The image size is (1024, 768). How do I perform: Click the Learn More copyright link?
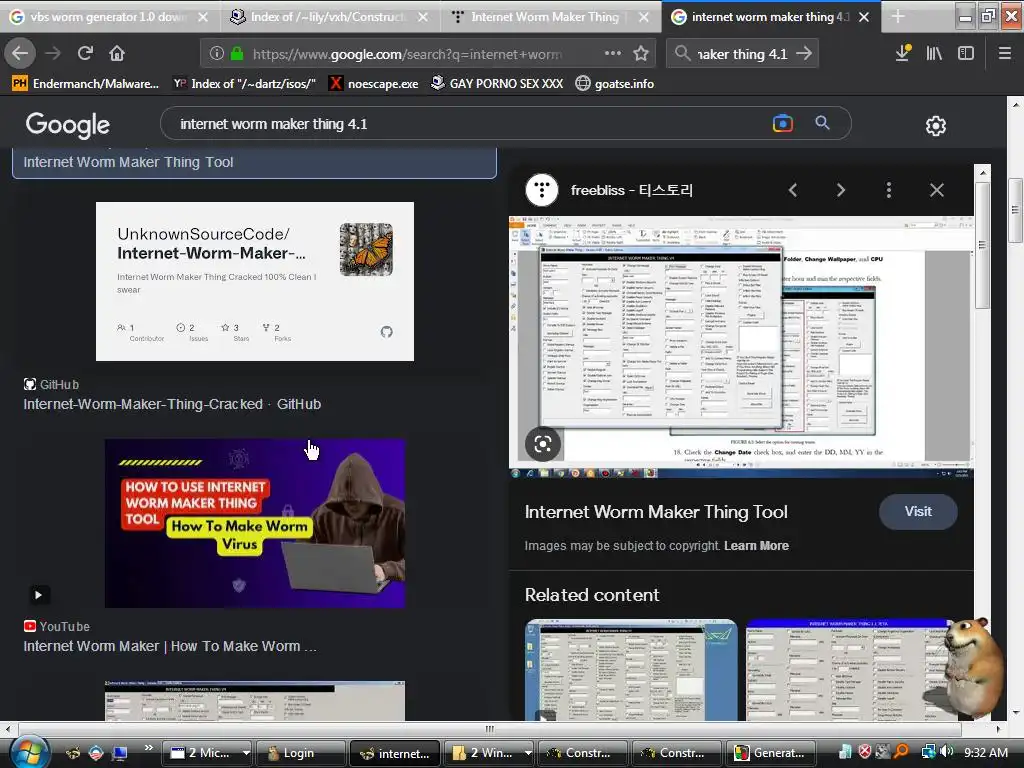coord(756,546)
